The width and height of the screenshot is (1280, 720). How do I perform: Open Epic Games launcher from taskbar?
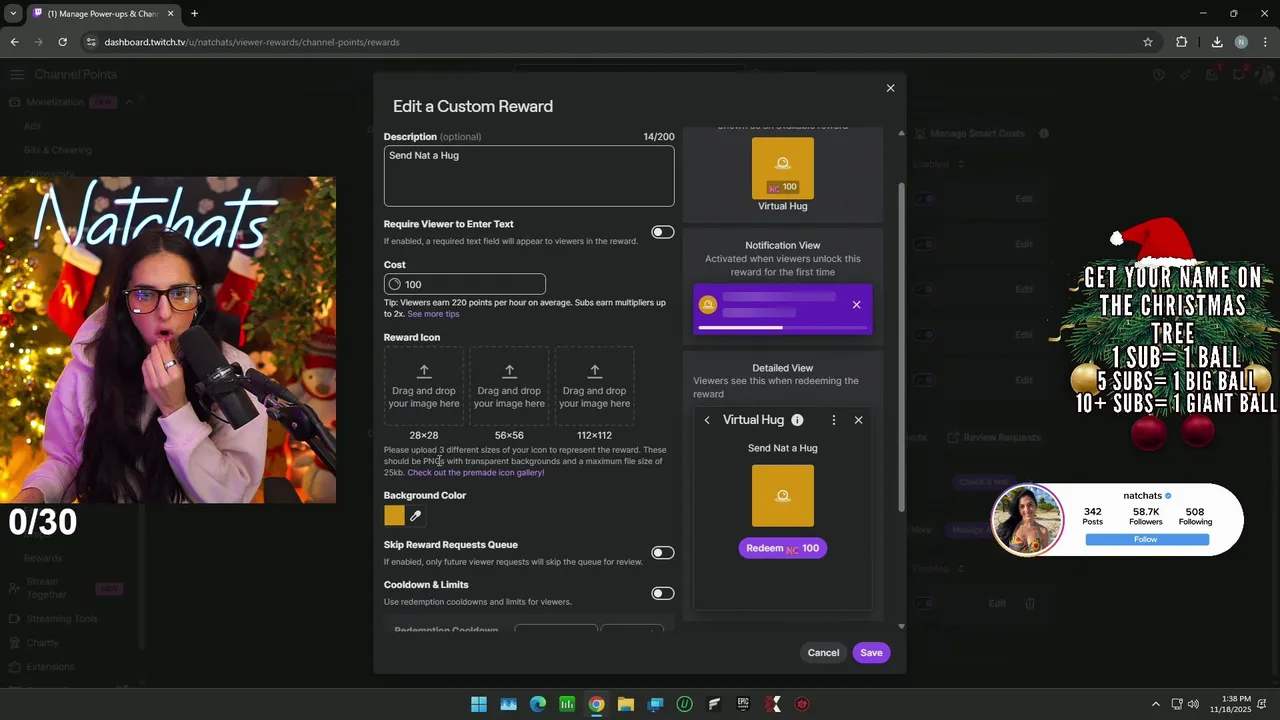click(743, 704)
